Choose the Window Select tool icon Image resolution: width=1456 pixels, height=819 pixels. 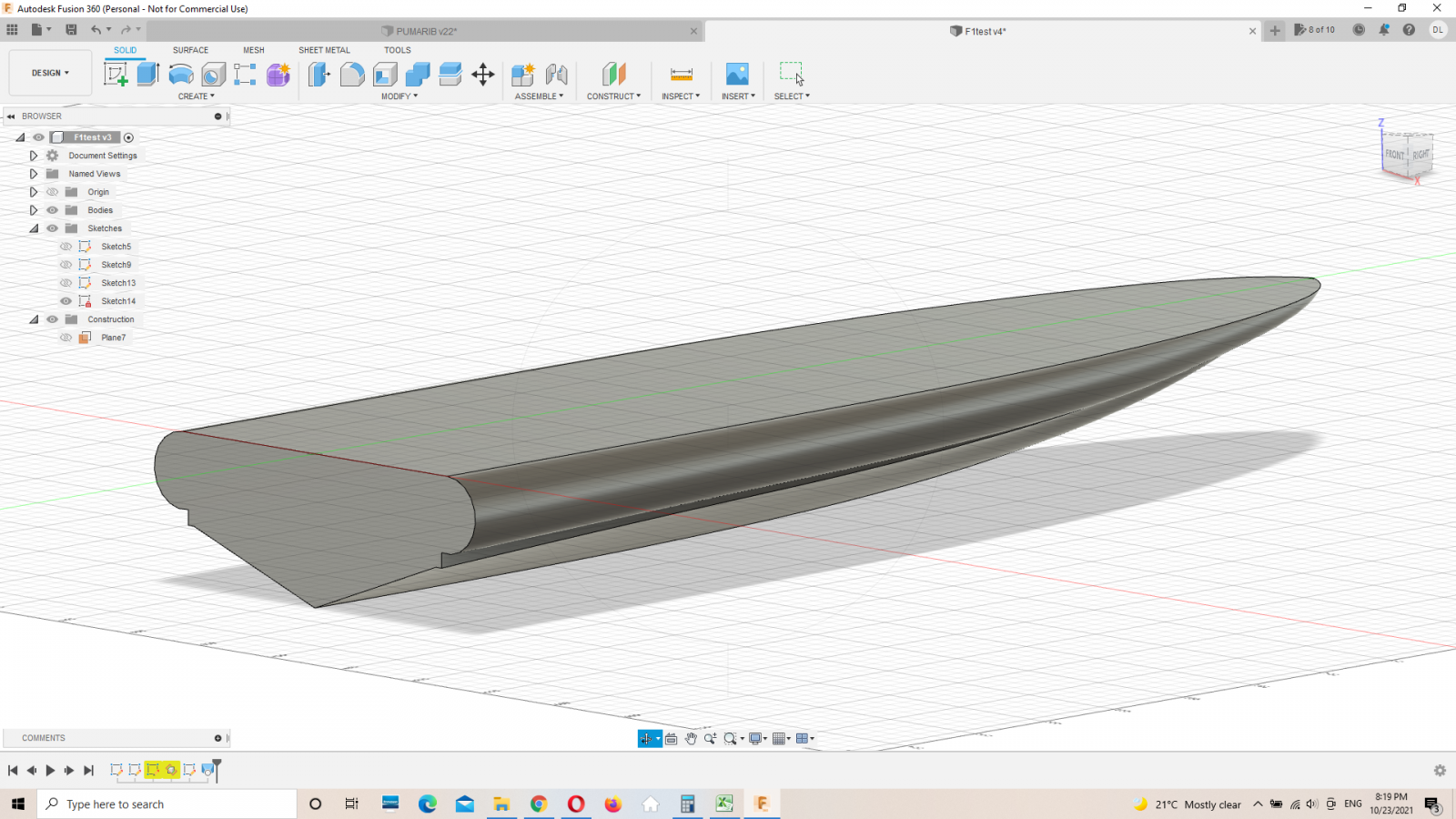[792, 75]
